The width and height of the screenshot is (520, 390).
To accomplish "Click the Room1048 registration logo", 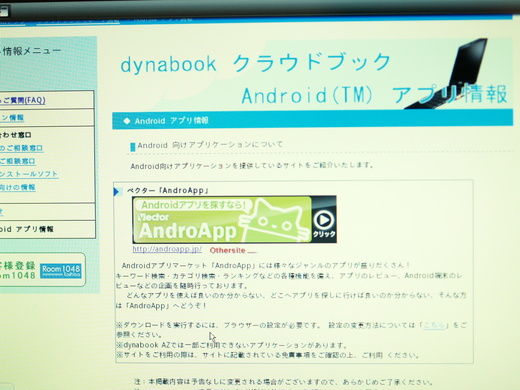I will pos(61,271).
